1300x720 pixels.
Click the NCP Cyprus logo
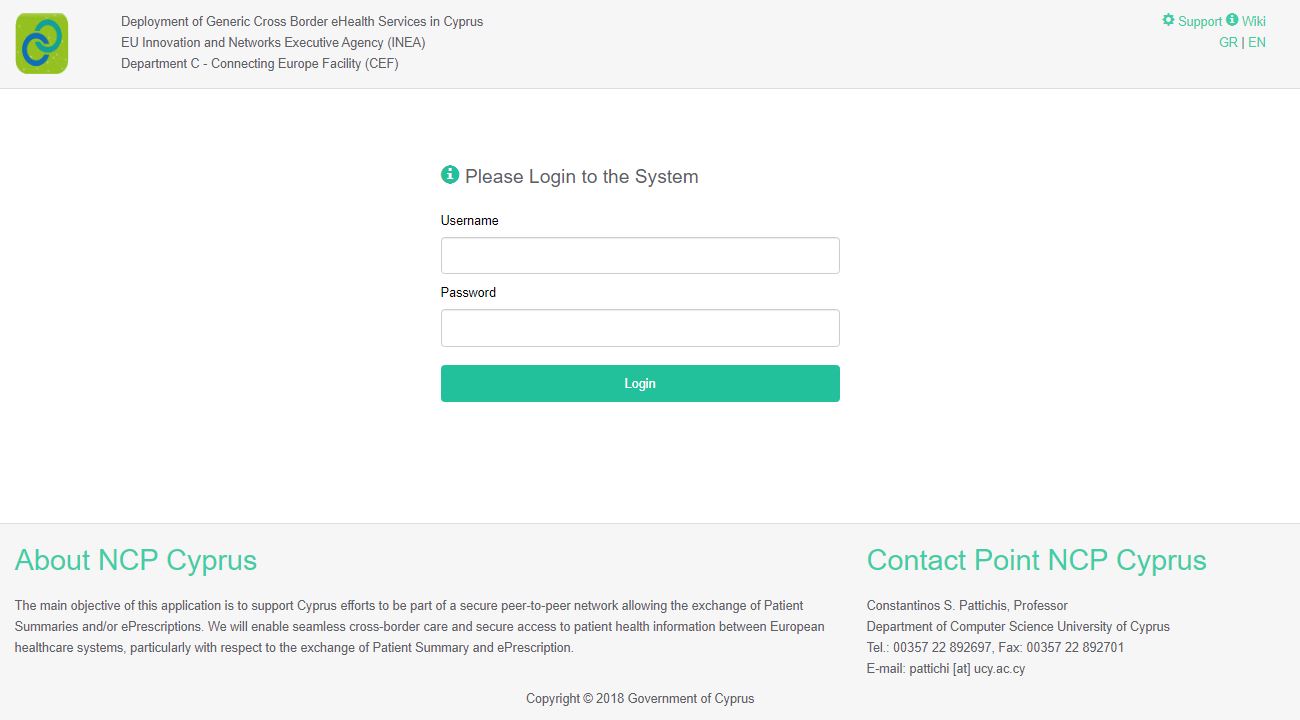[x=42, y=43]
